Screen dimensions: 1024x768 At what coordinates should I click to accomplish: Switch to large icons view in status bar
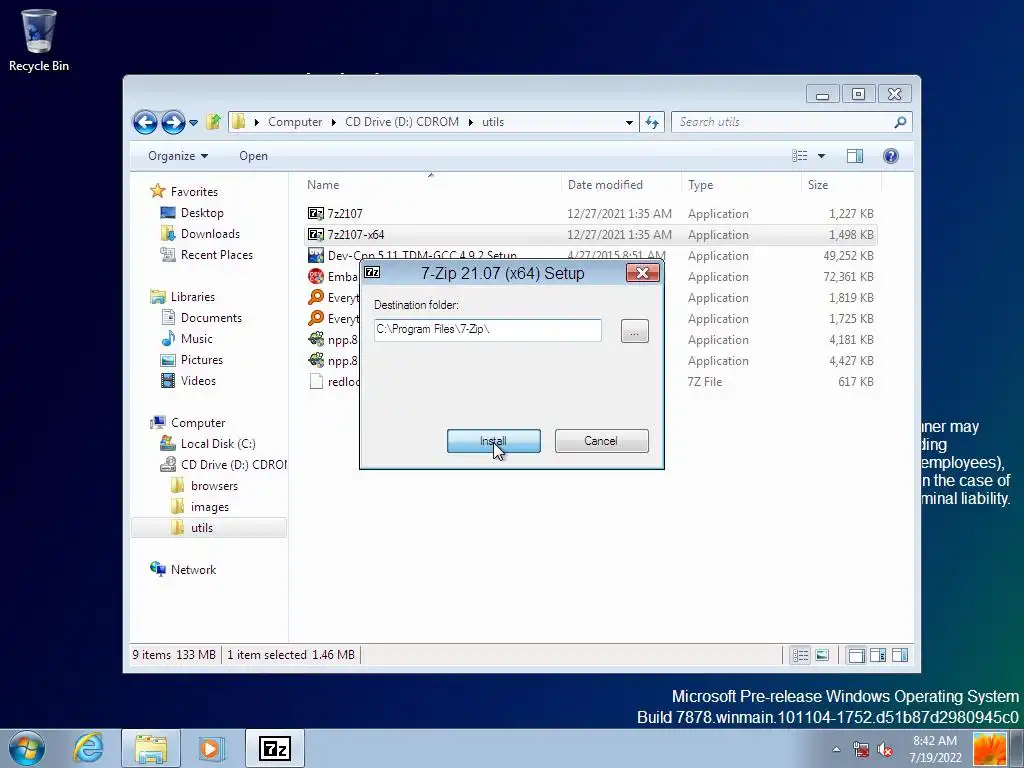coord(822,655)
